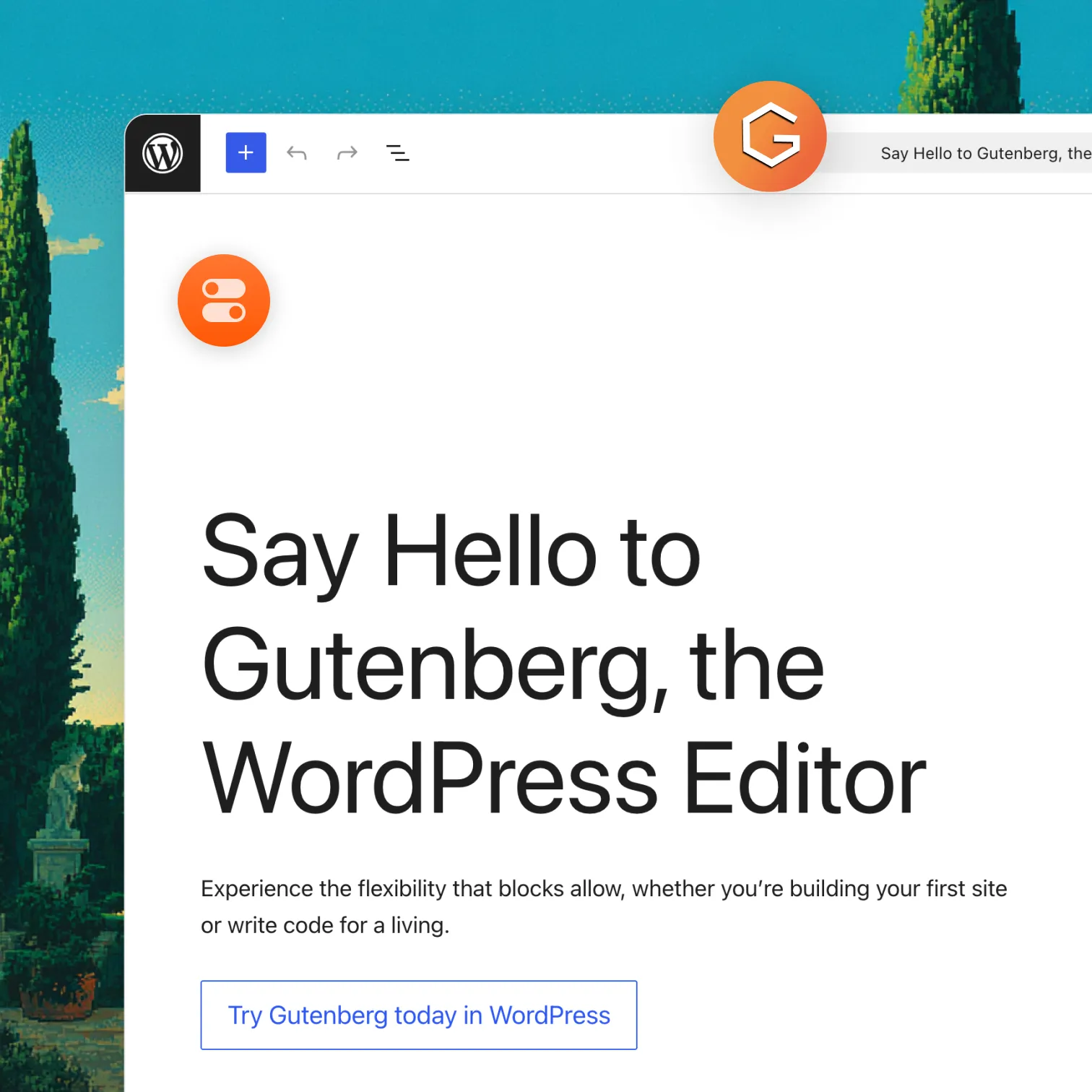Click the orange toggle switches icon
The height and width of the screenshot is (1092, 1092).
[224, 300]
